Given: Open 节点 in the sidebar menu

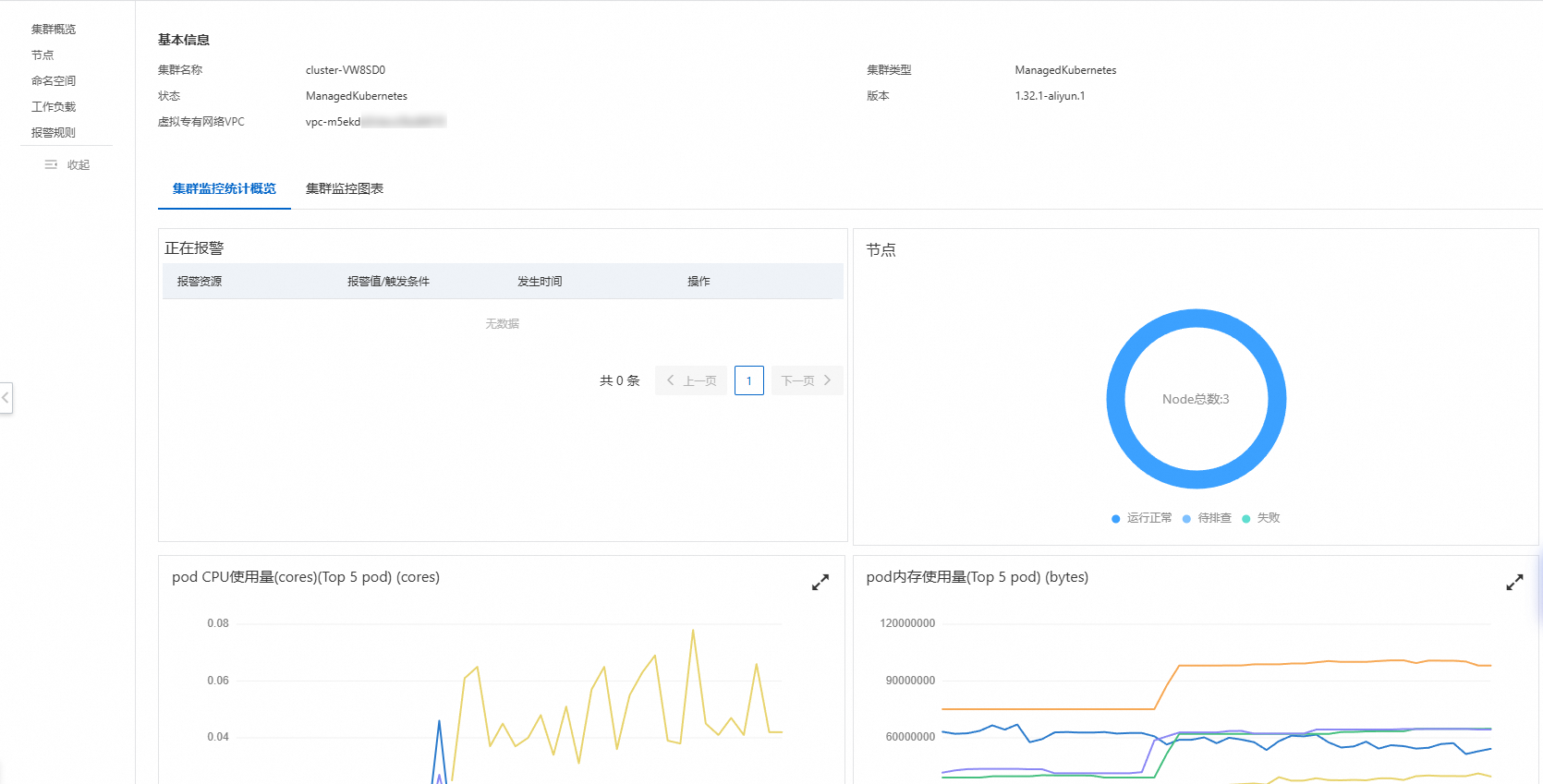Looking at the screenshot, I should 43,55.
